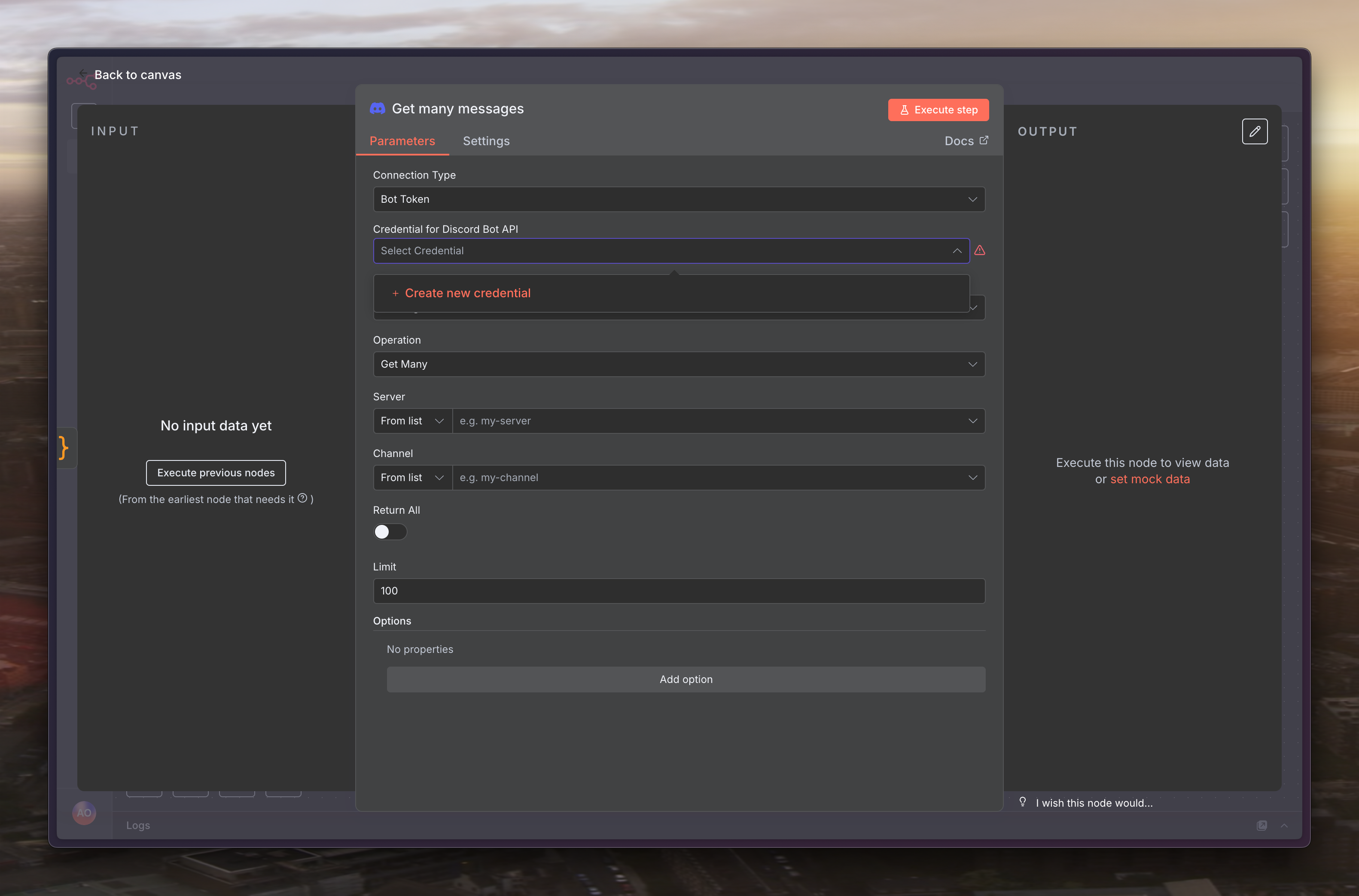
Task: Open Channel From list mode selector
Action: (x=412, y=478)
